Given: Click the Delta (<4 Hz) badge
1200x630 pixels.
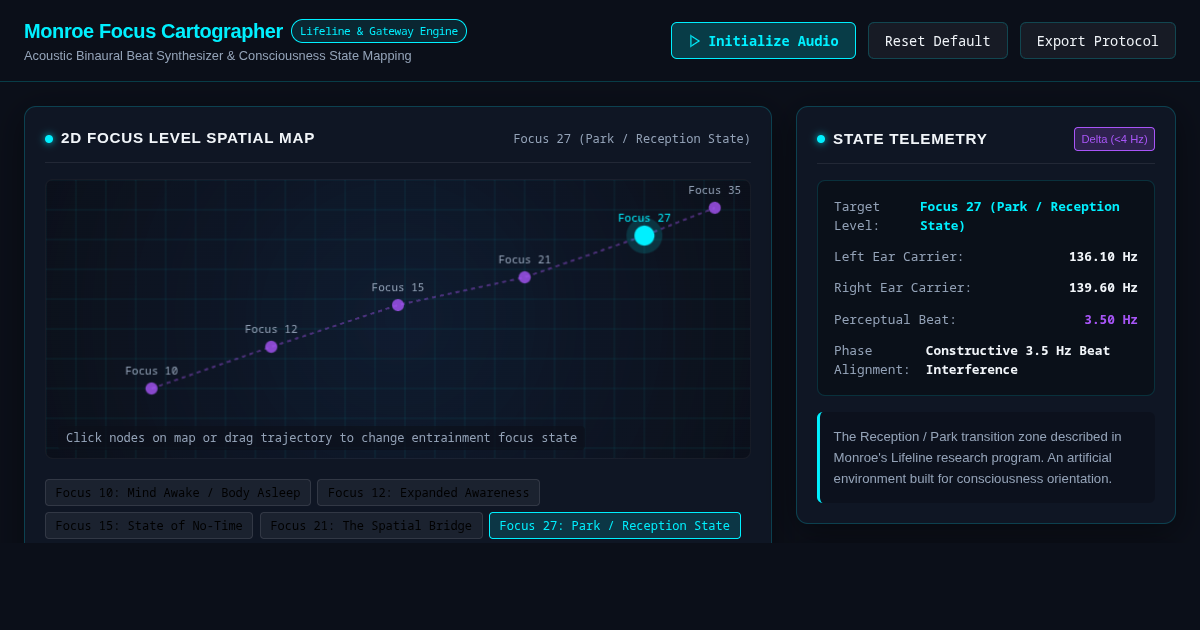Looking at the screenshot, I should 1114,139.
